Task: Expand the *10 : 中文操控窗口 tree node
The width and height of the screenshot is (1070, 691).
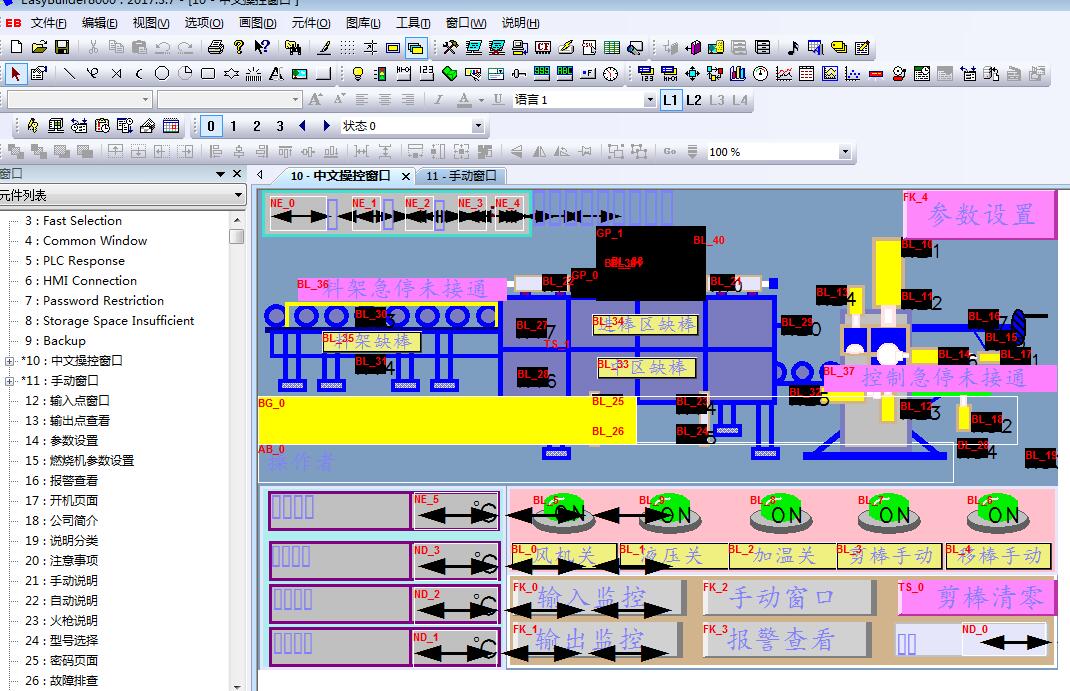Action: (10, 361)
